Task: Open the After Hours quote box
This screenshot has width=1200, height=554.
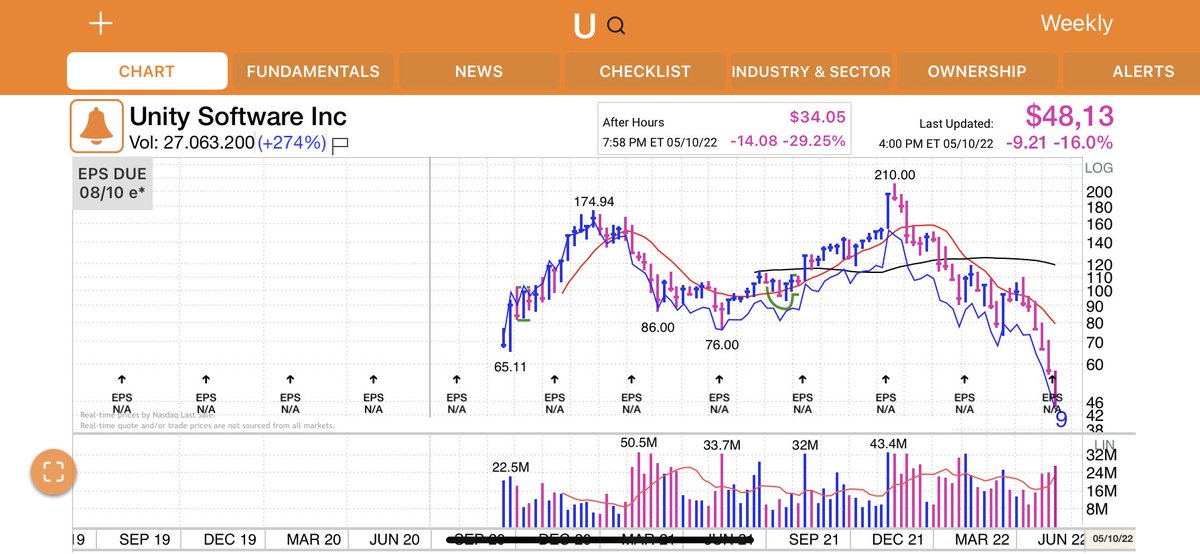Action: point(724,129)
